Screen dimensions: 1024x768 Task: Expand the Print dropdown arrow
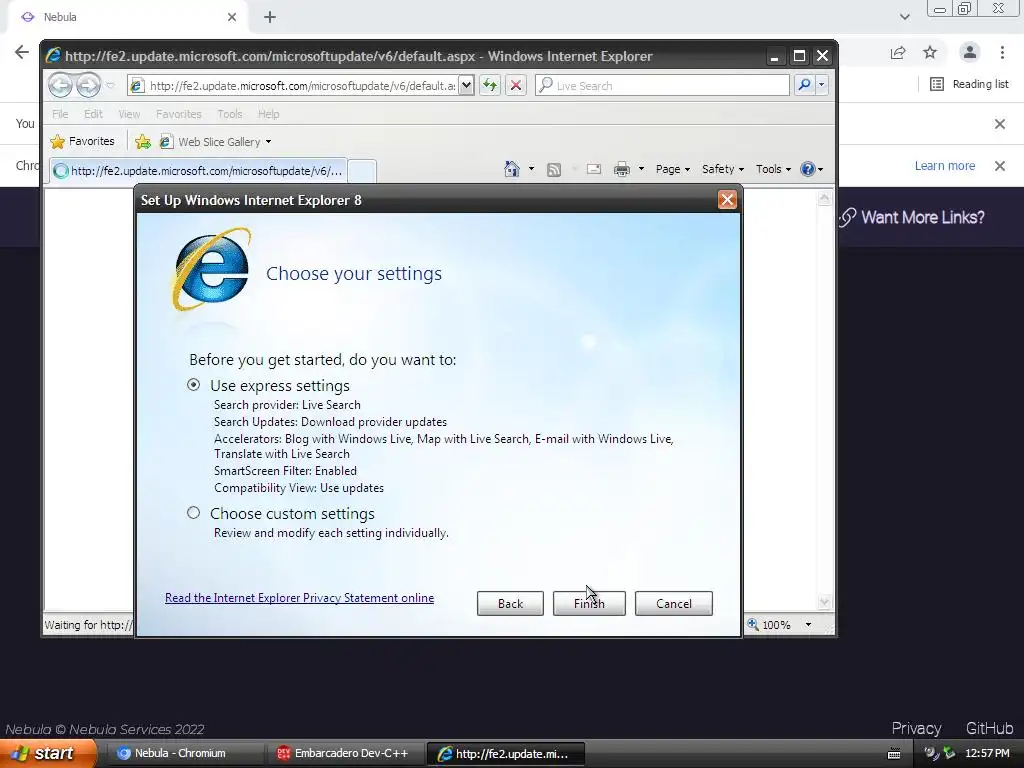pyautogui.click(x=641, y=169)
